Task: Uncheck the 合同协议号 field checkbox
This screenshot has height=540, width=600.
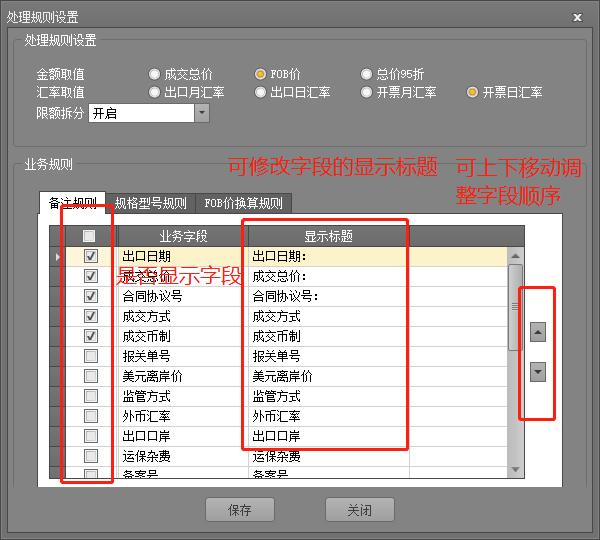Action: [91, 296]
